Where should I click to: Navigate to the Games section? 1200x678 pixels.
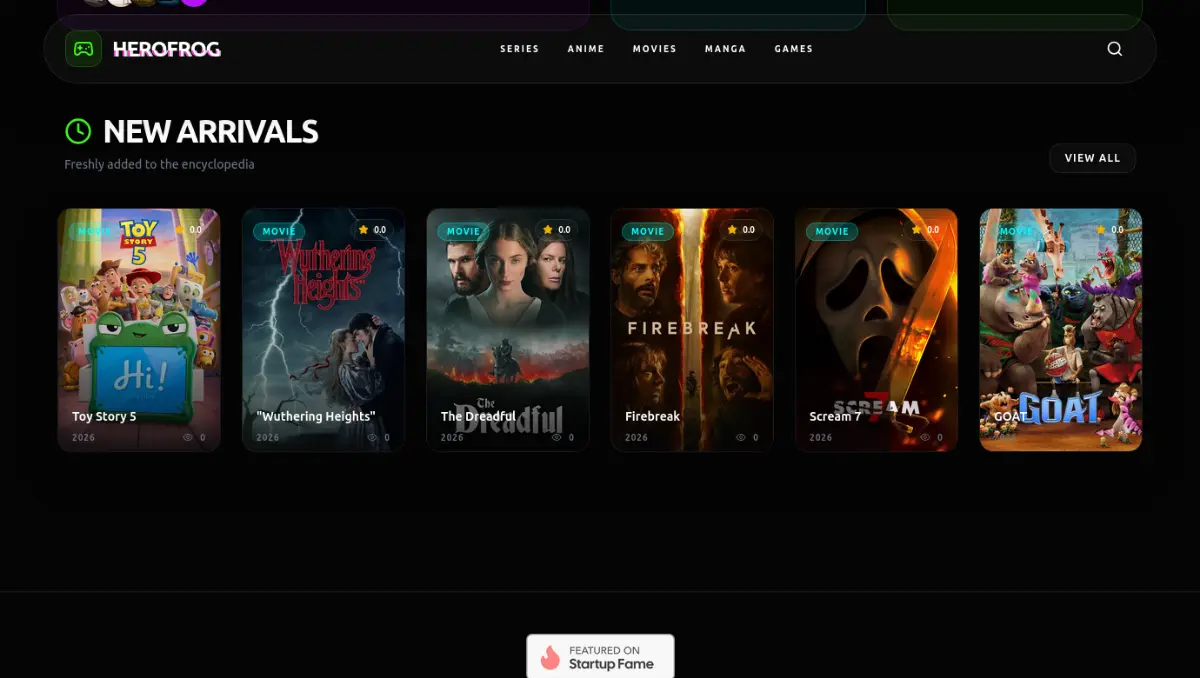coord(793,49)
